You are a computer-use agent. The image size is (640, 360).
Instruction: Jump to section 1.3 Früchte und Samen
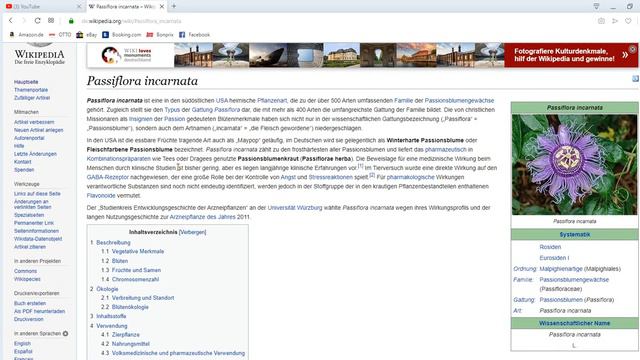pyautogui.click(x=136, y=270)
